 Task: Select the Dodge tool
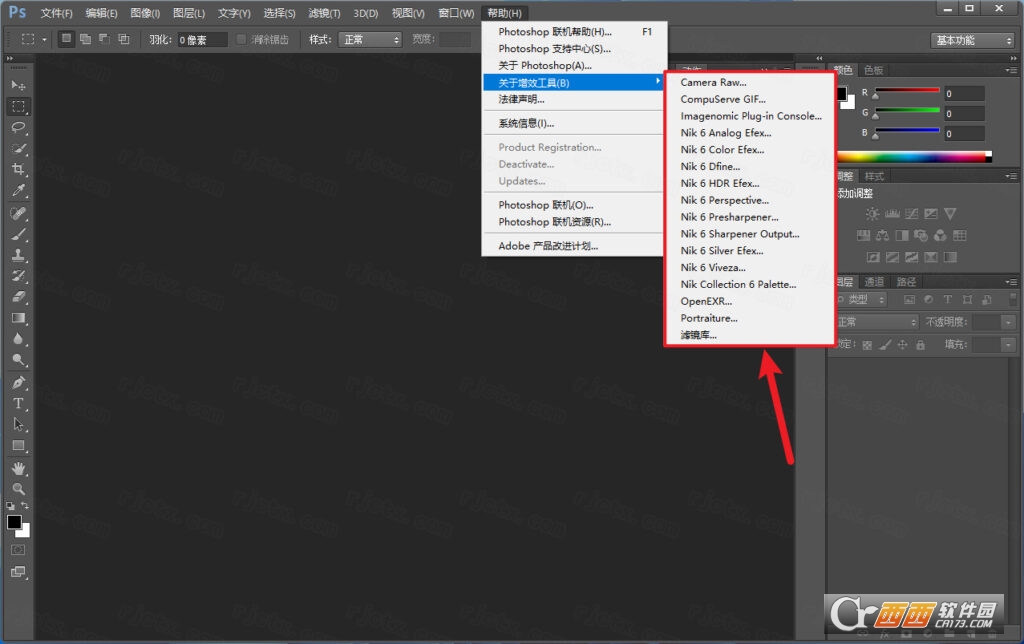(x=18, y=360)
